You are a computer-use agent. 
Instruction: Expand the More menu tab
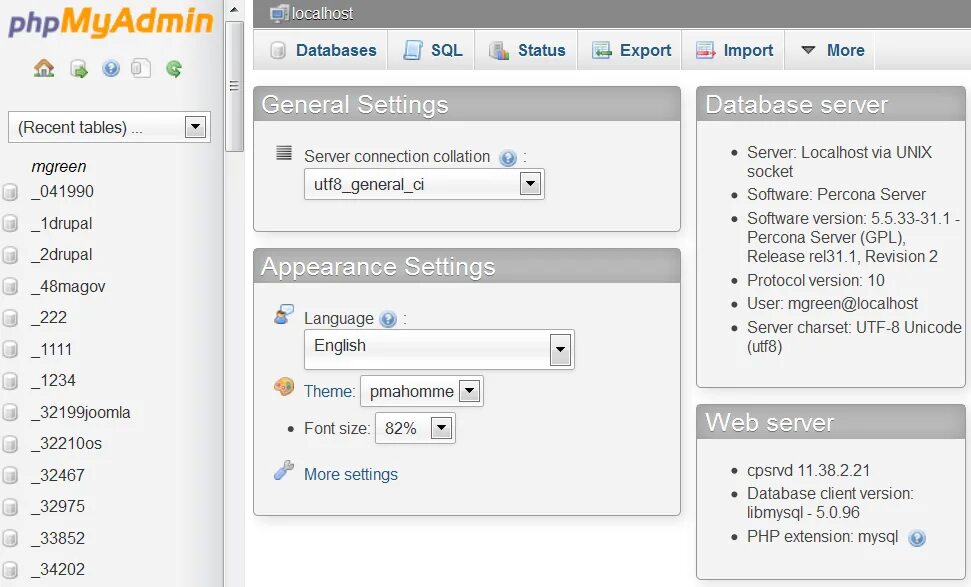[832, 50]
